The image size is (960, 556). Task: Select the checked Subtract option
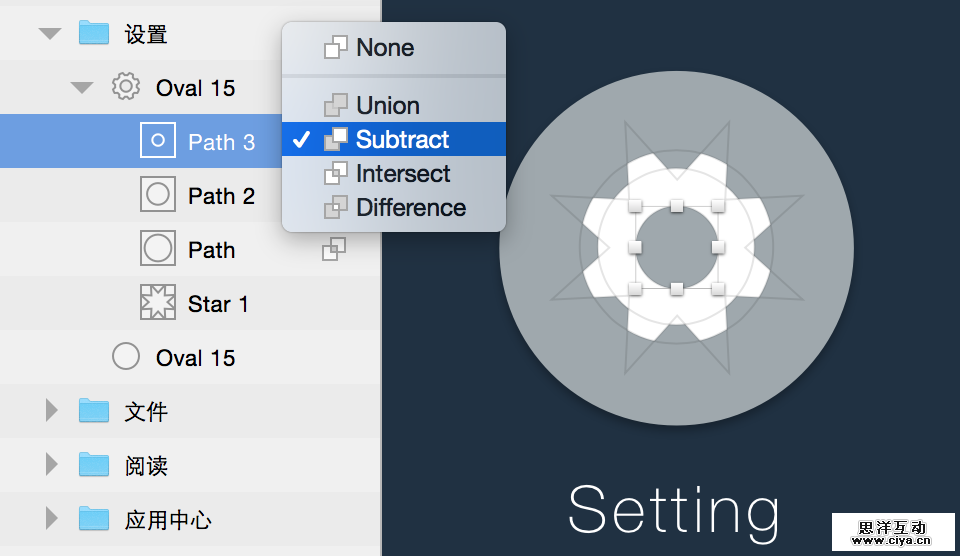tap(402, 140)
